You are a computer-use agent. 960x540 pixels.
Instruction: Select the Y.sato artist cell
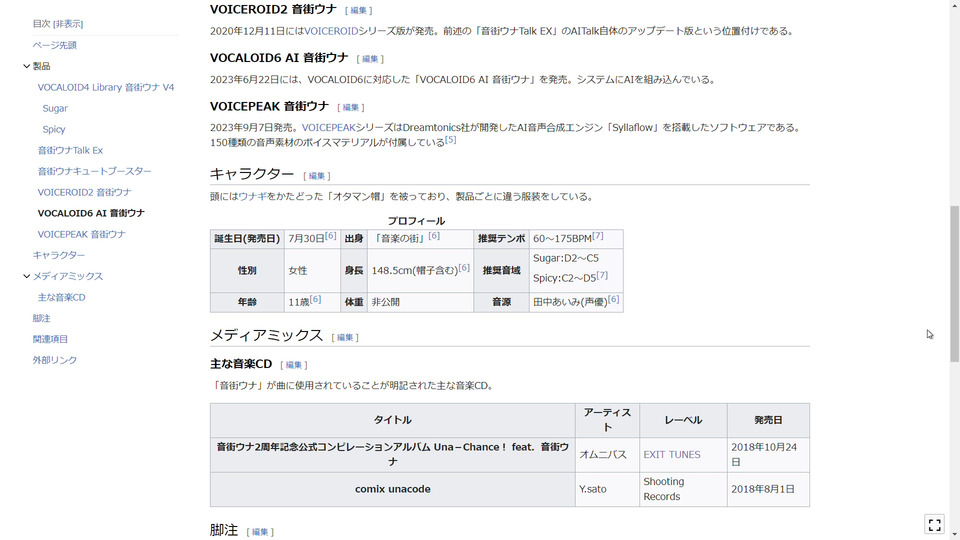[607, 489]
